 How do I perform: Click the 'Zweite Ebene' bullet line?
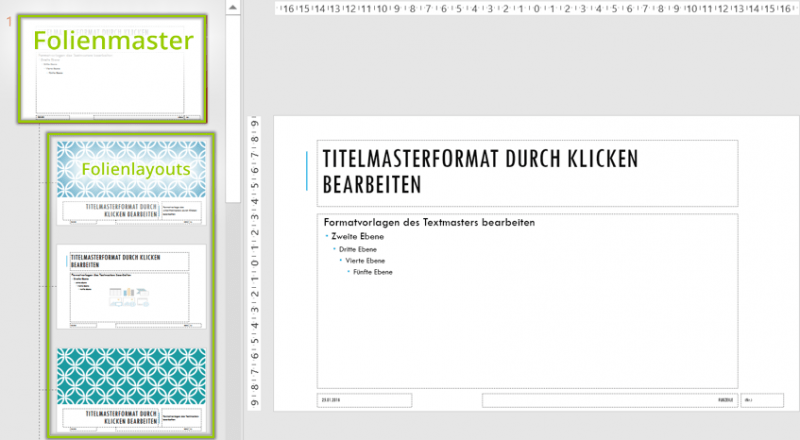(x=357, y=236)
